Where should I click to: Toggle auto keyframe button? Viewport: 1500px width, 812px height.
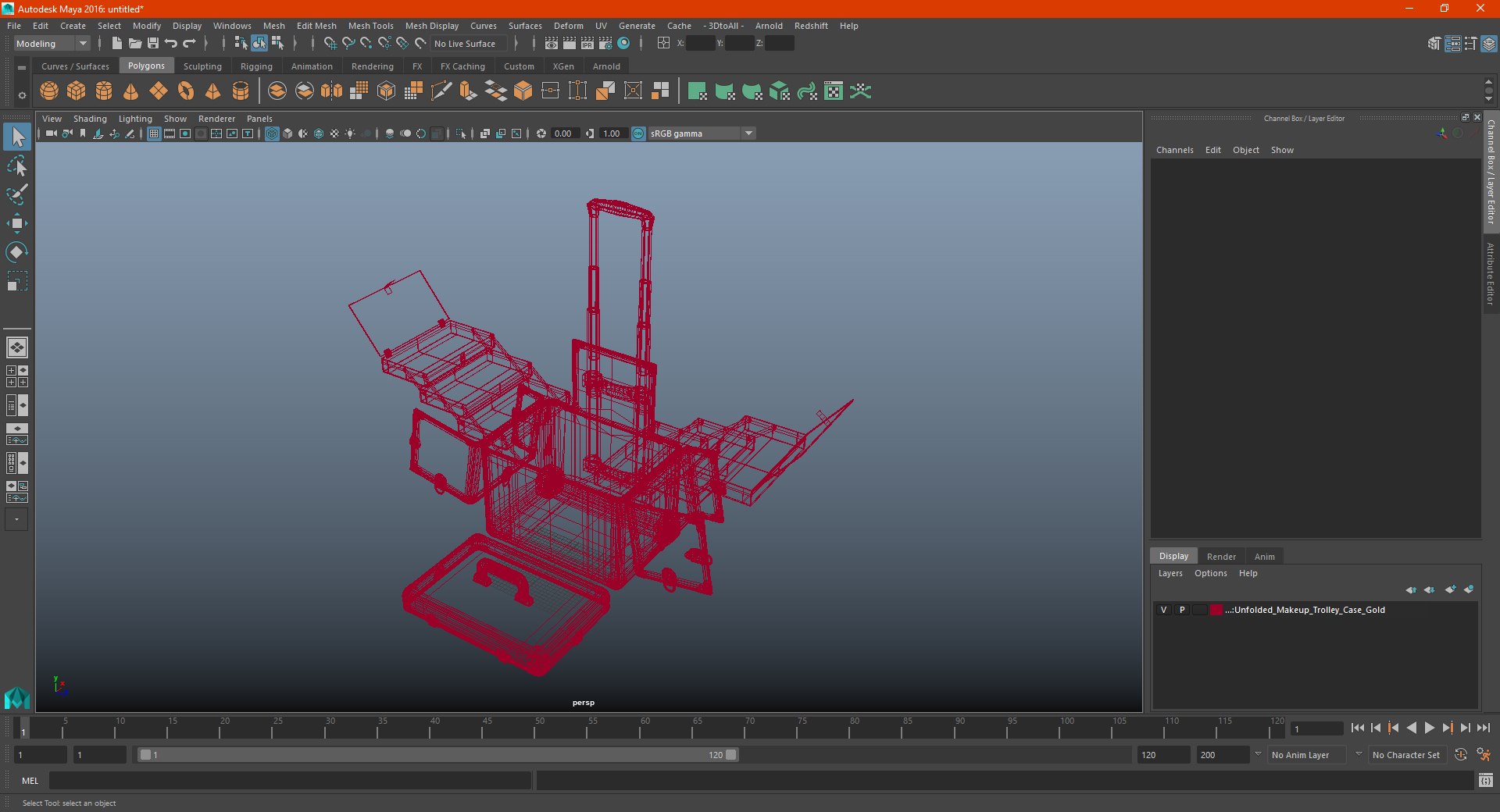pos(1460,755)
